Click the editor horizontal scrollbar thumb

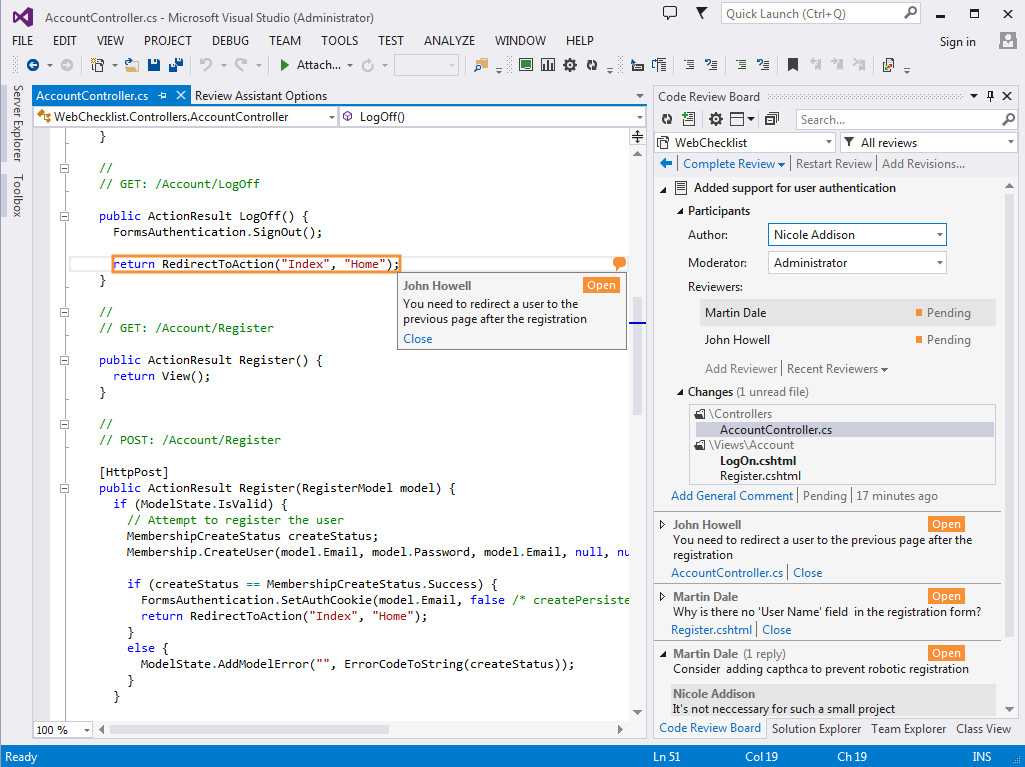click(249, 729)
